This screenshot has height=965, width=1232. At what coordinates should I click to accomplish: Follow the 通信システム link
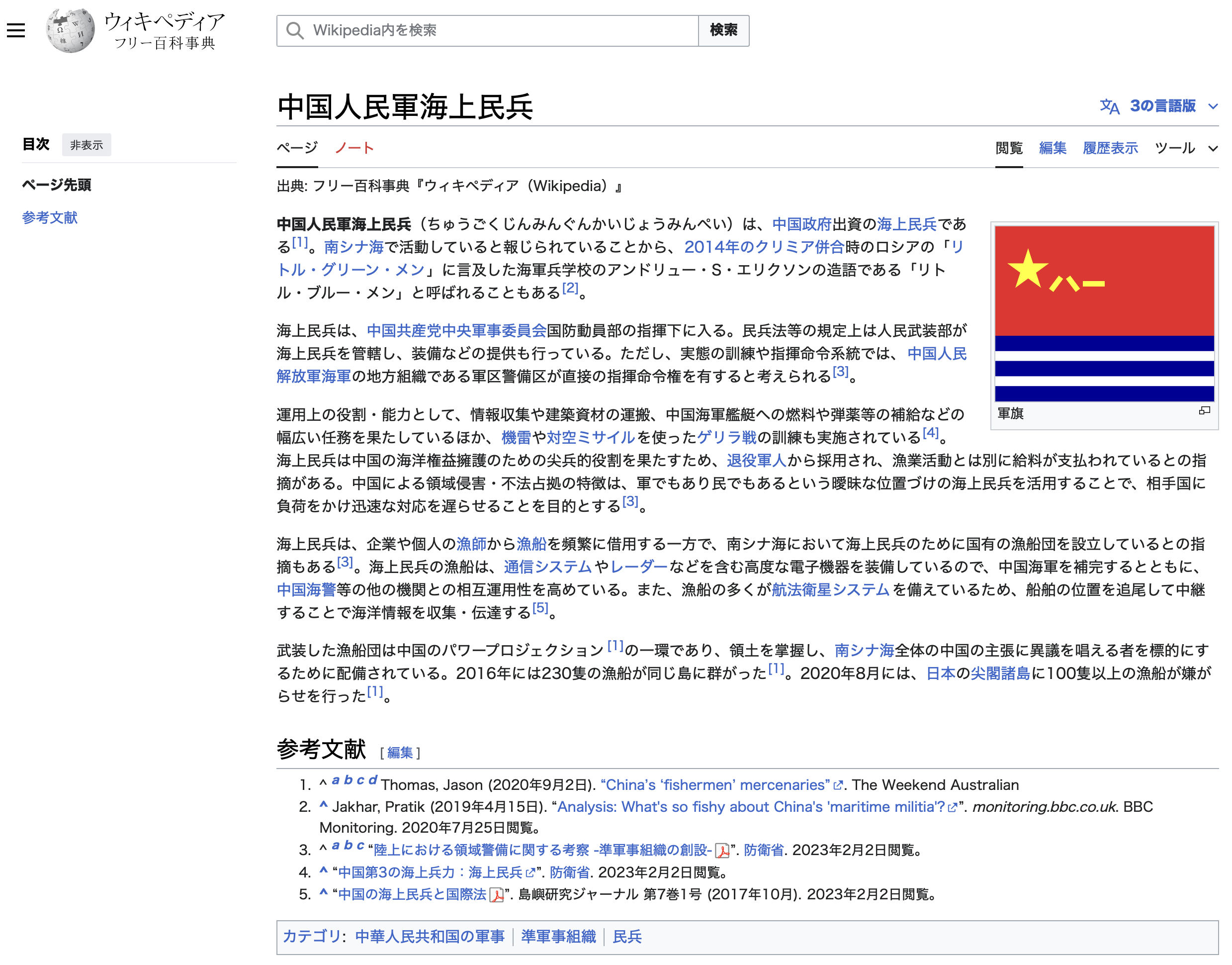(548, 567)
